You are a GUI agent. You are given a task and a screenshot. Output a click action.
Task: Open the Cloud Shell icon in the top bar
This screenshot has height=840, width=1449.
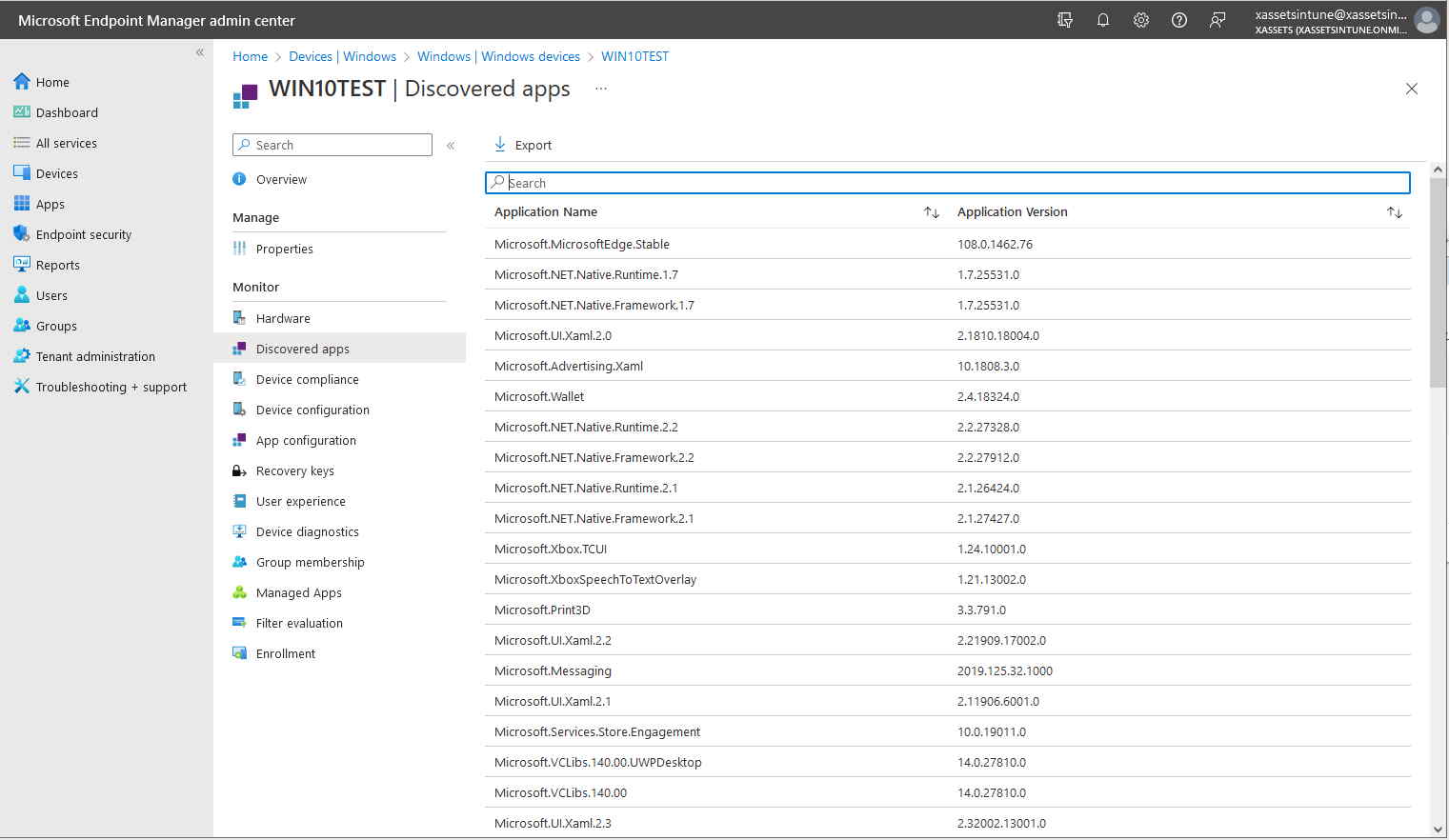tap(1065, 19)
